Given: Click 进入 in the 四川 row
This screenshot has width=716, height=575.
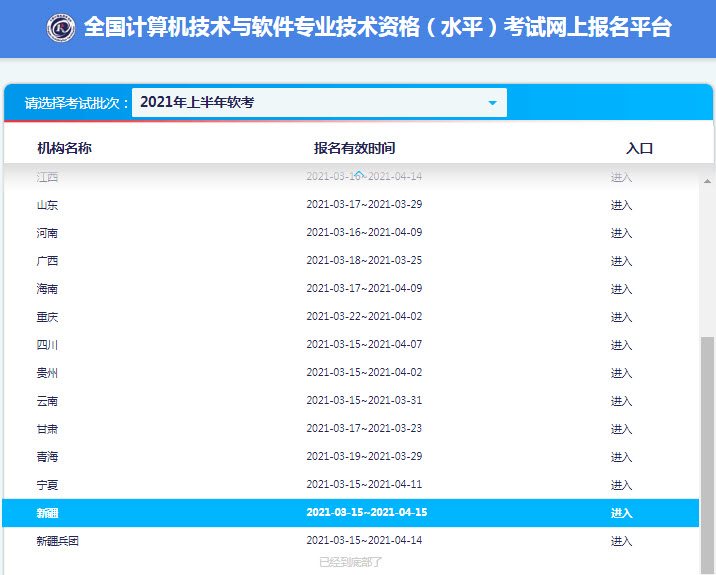Looking at the screenshot, I should pyautogui.click(x=621, y=345).
